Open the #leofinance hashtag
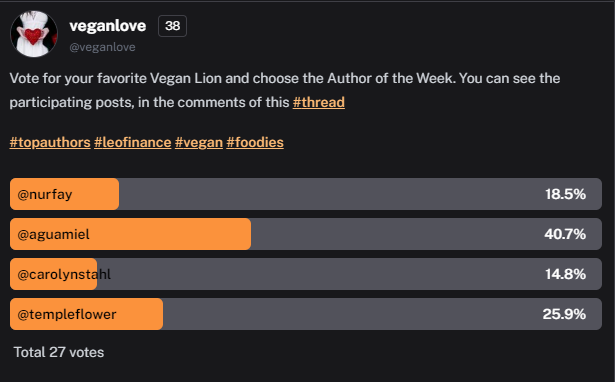Image resolution: width=615 pixels, height=382 pixels. (x=133, y=142)
